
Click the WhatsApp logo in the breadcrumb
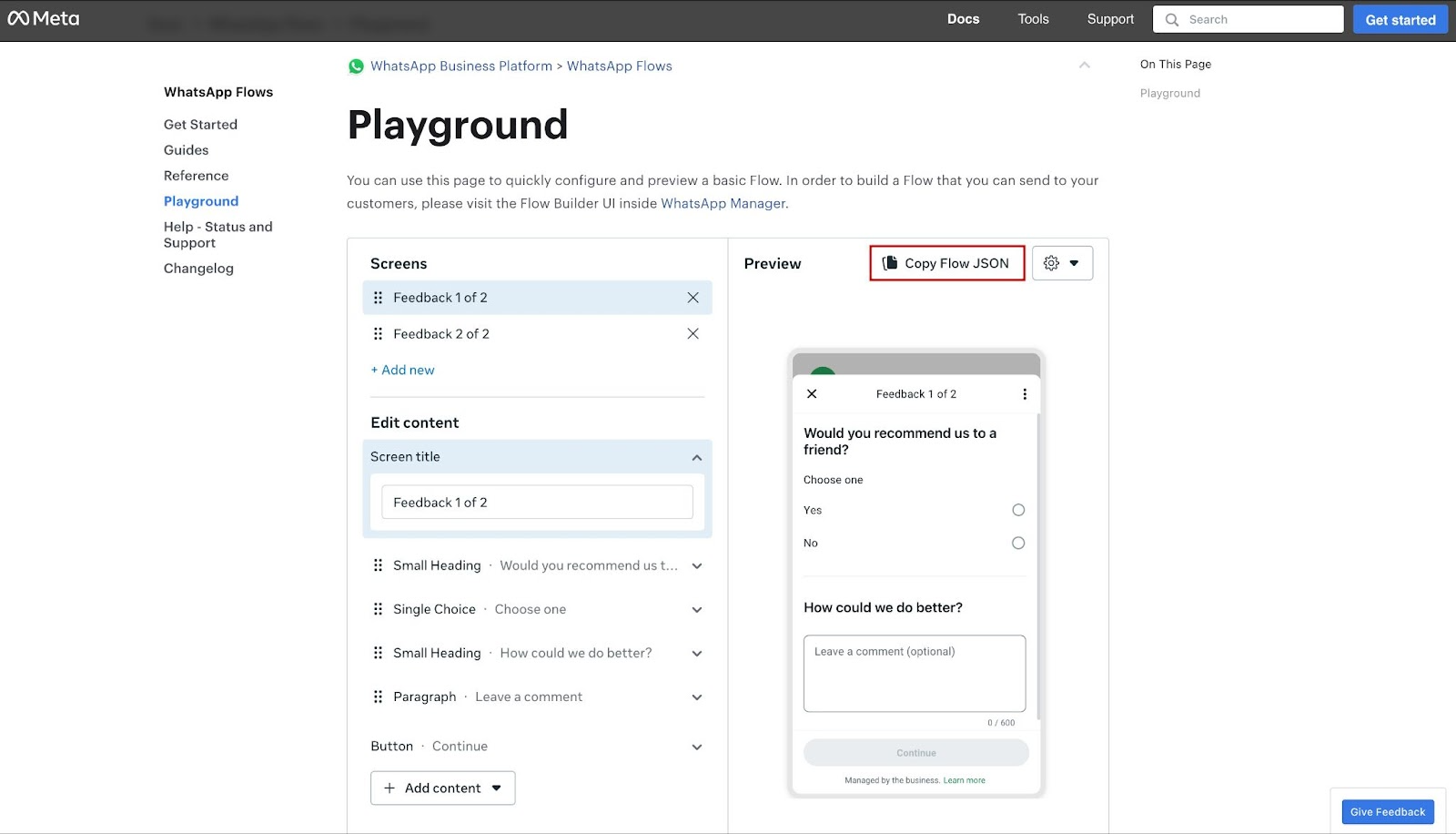[x=356, y=66]
